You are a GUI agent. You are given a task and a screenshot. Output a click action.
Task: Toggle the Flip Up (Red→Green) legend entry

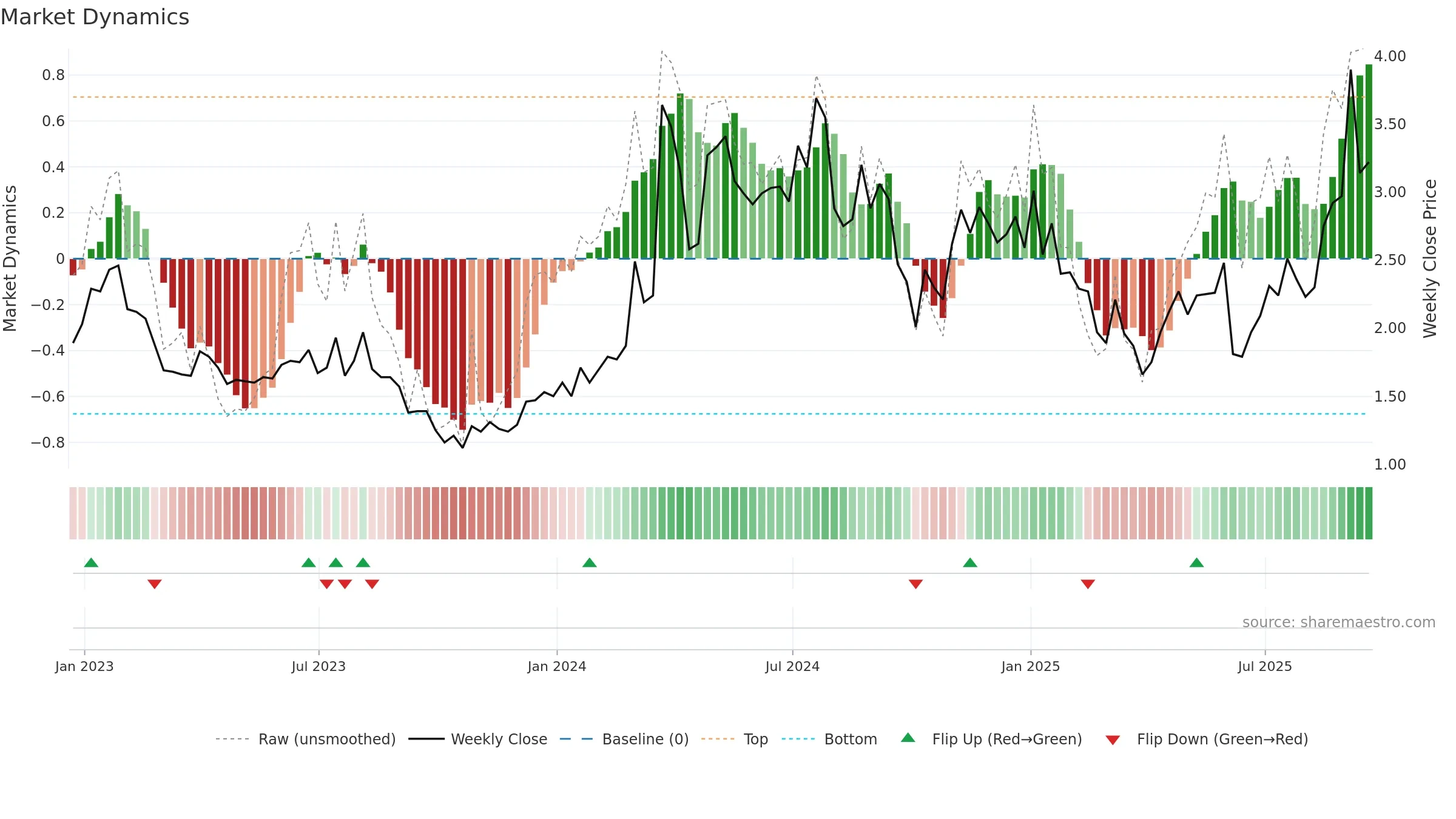991,739
